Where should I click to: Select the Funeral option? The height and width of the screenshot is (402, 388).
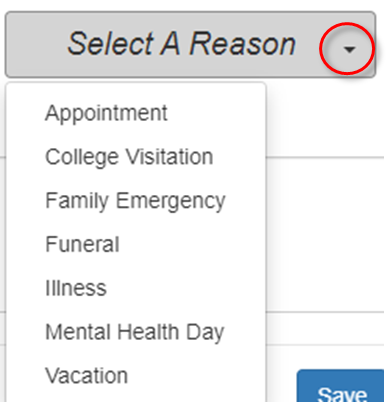[82, 244]
